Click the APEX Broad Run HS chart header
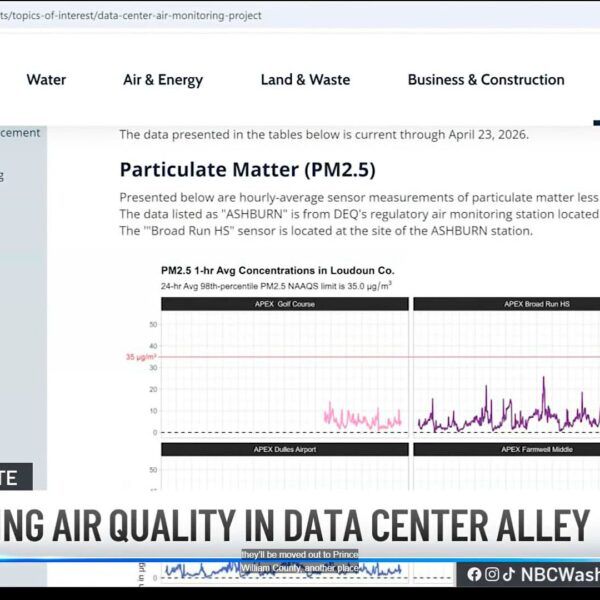This screenshot has width=600, height=600. [x=507, y=304]
